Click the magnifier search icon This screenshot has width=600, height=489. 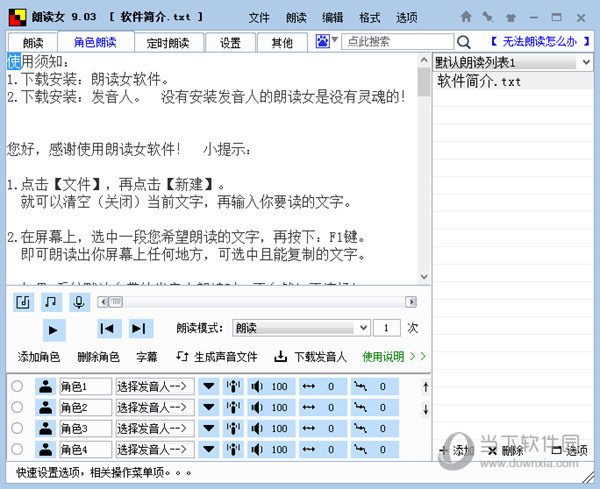click(x=464, y=42)
